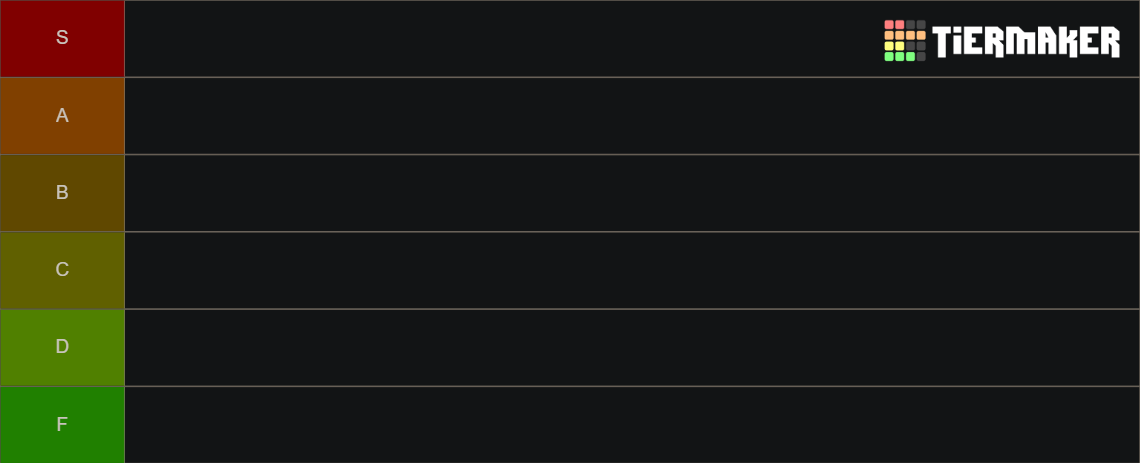
Task: Click the empty A tier row area
Action: coord(632,116)
